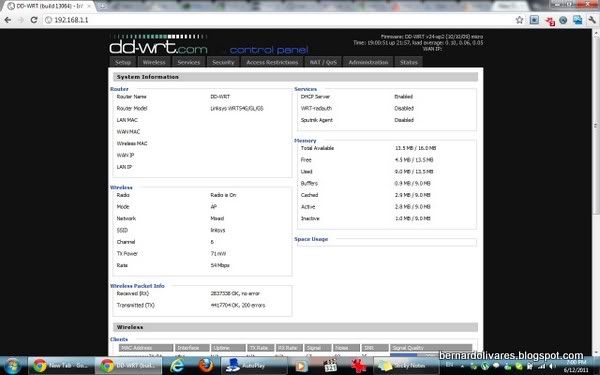
Task: Click the dd-wrt.com logo
Action: [x=158, y=44]
